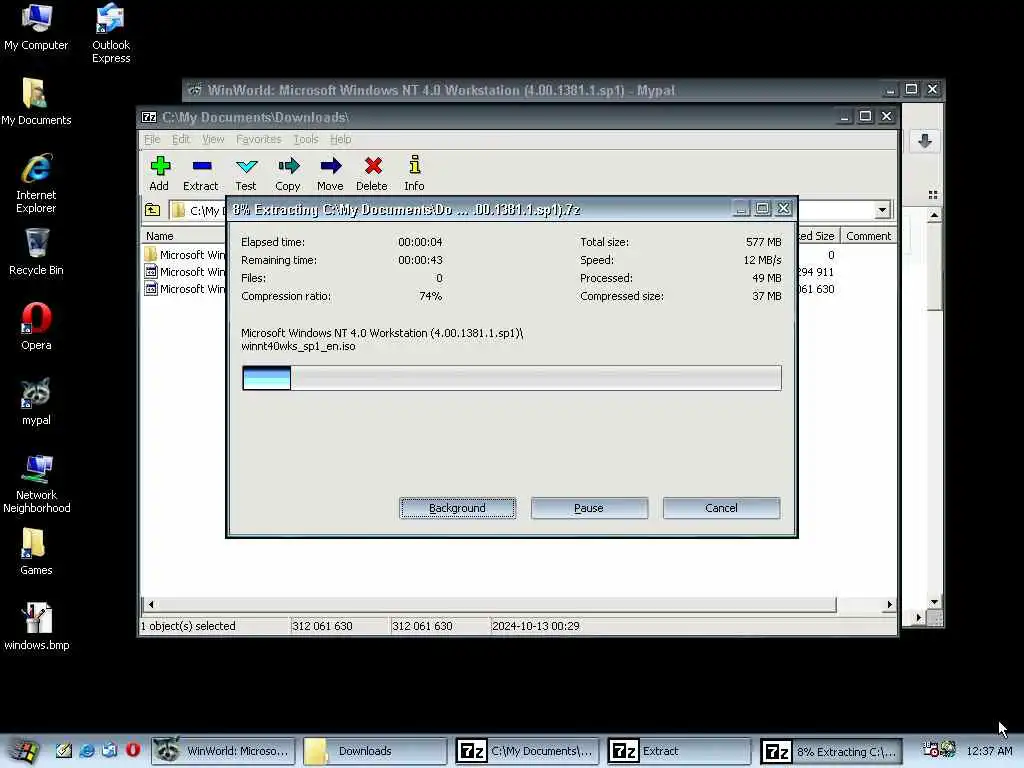The height and width of the screenshot is (768, 1024).
Task: Open the Help menu in 7-Zip
Action: coord(340,139)
